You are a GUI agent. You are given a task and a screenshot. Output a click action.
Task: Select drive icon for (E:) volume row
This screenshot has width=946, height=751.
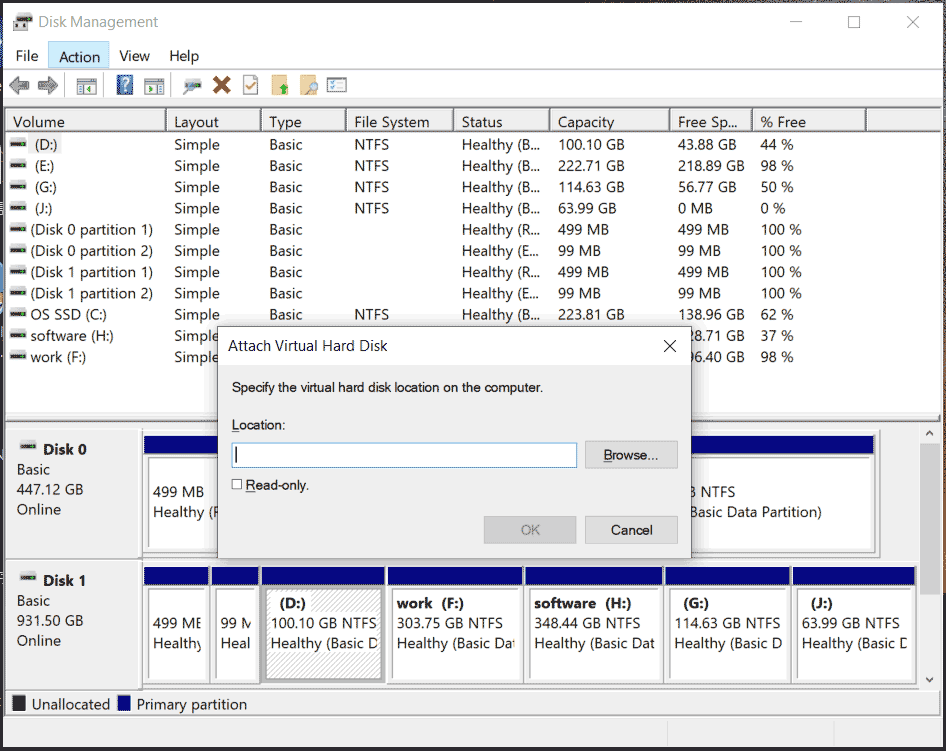coord(18,165)
